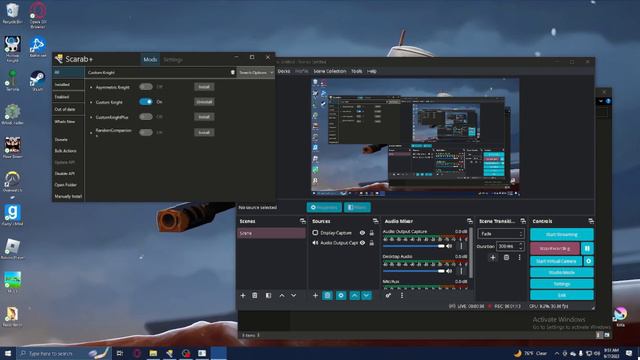
Task: Install the CustomKnightPlus mod
Action: 204,117
